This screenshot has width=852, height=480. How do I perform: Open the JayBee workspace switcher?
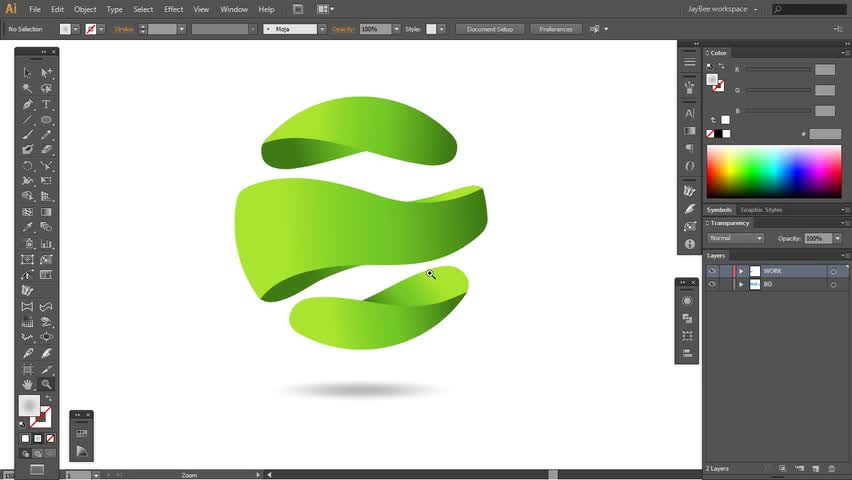[722, 9]
